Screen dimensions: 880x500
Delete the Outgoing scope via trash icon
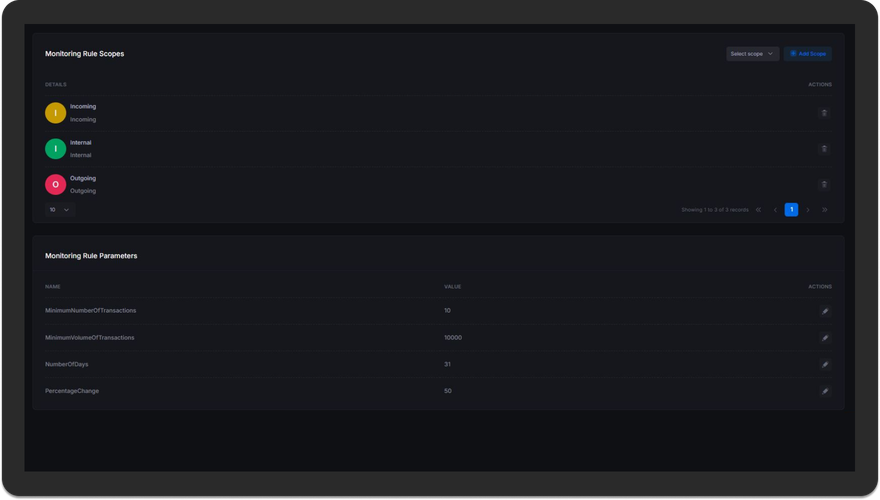(x=824, y=185)
